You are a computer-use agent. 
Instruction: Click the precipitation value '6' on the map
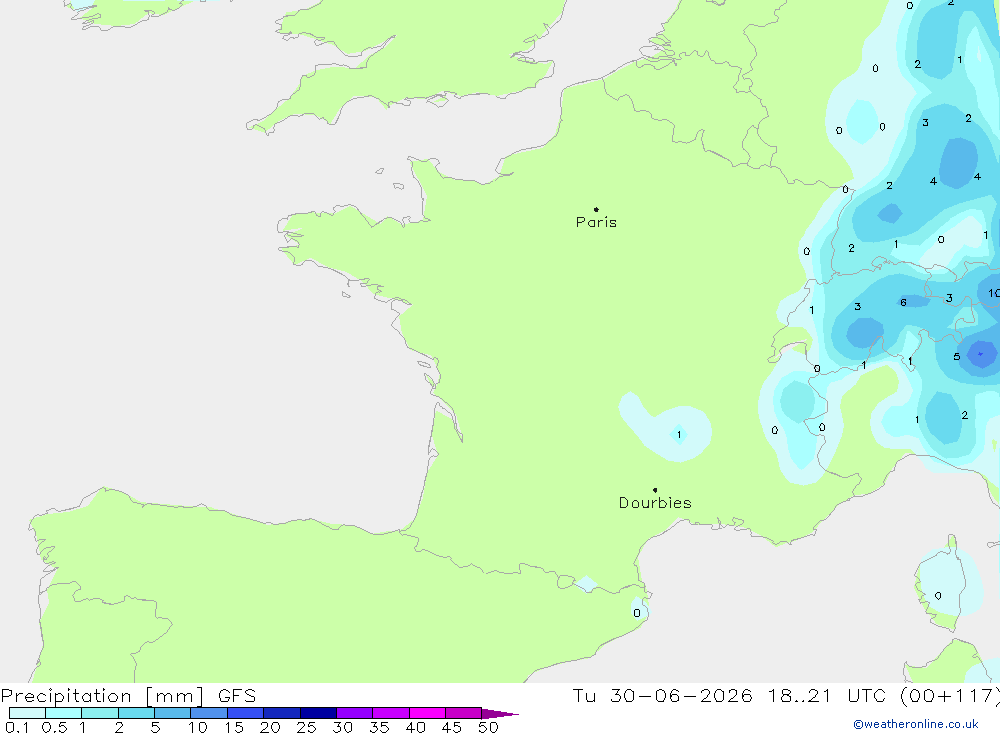click(903, 302)
